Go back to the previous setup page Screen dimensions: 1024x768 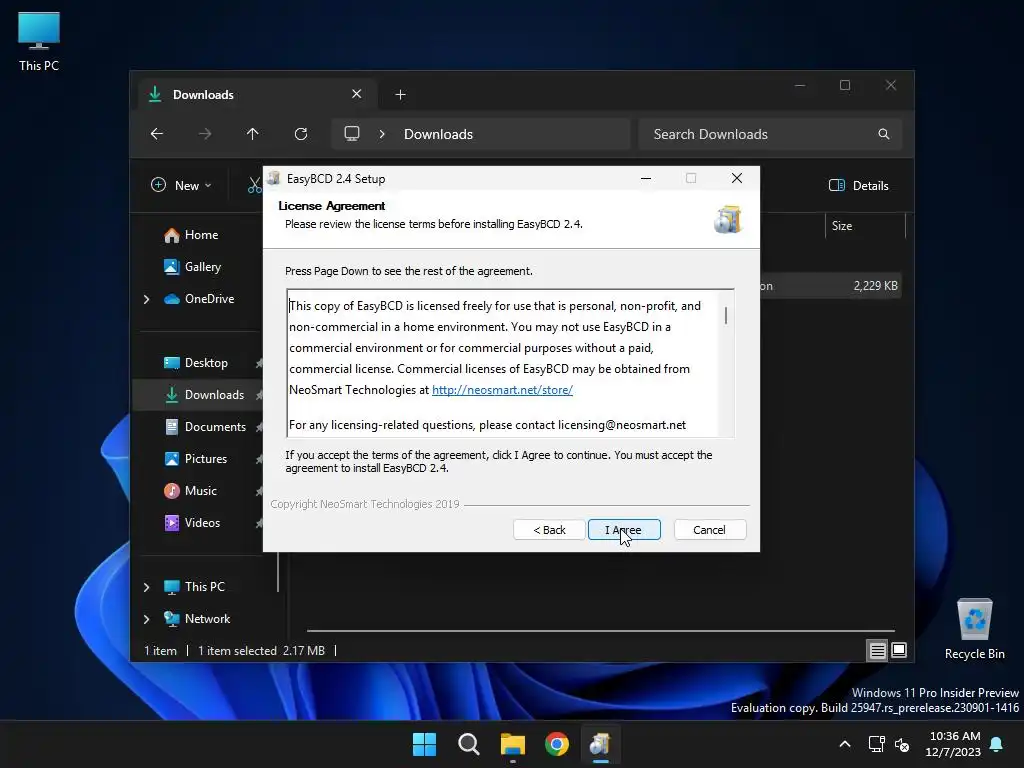click(549, 530)
